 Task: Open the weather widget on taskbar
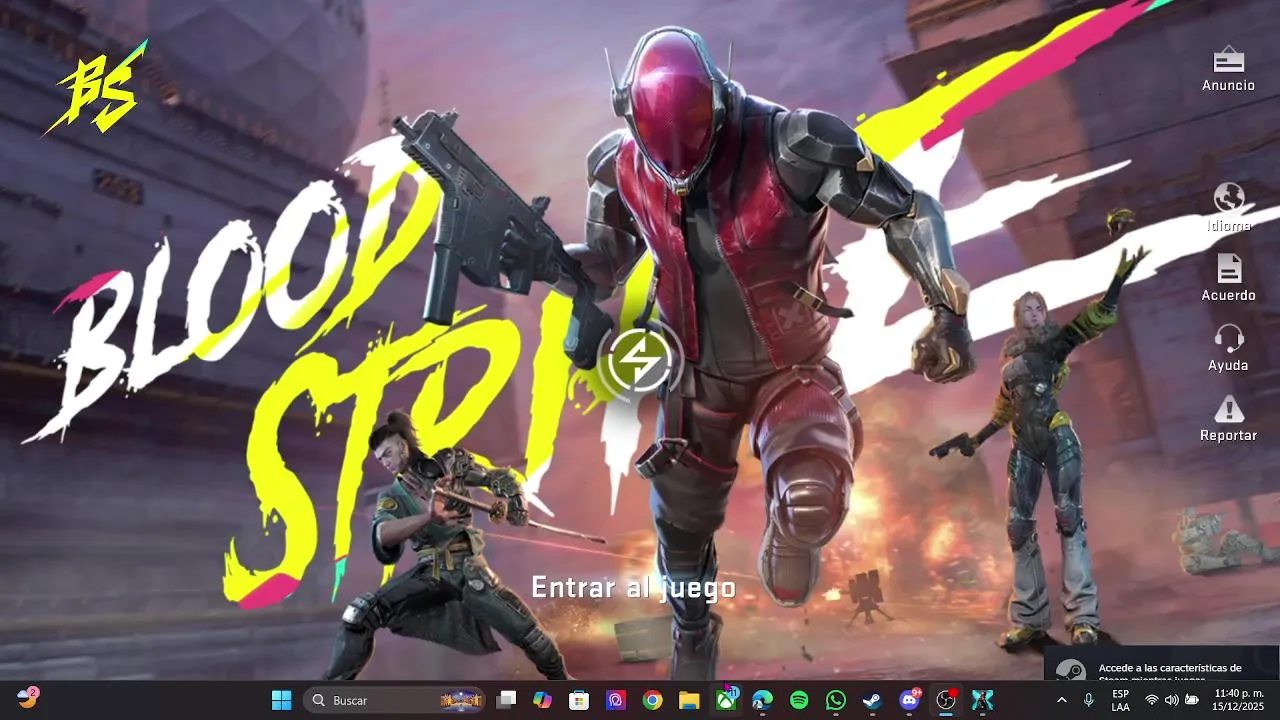[x=27, y=698]
